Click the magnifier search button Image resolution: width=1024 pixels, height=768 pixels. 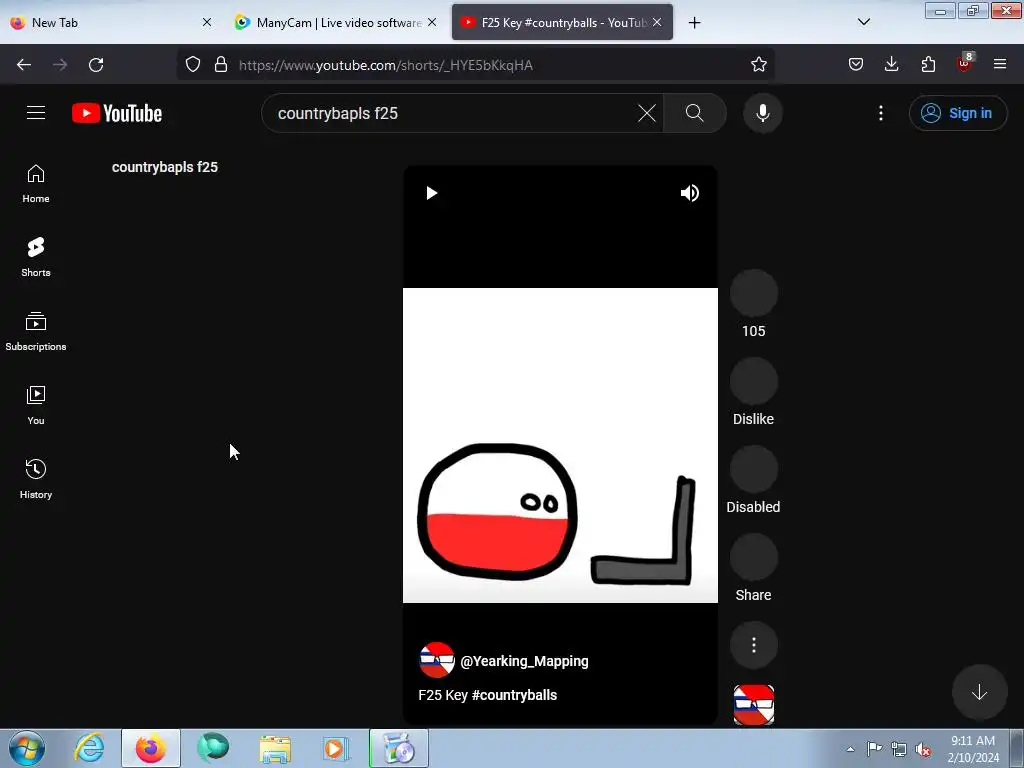695,113
